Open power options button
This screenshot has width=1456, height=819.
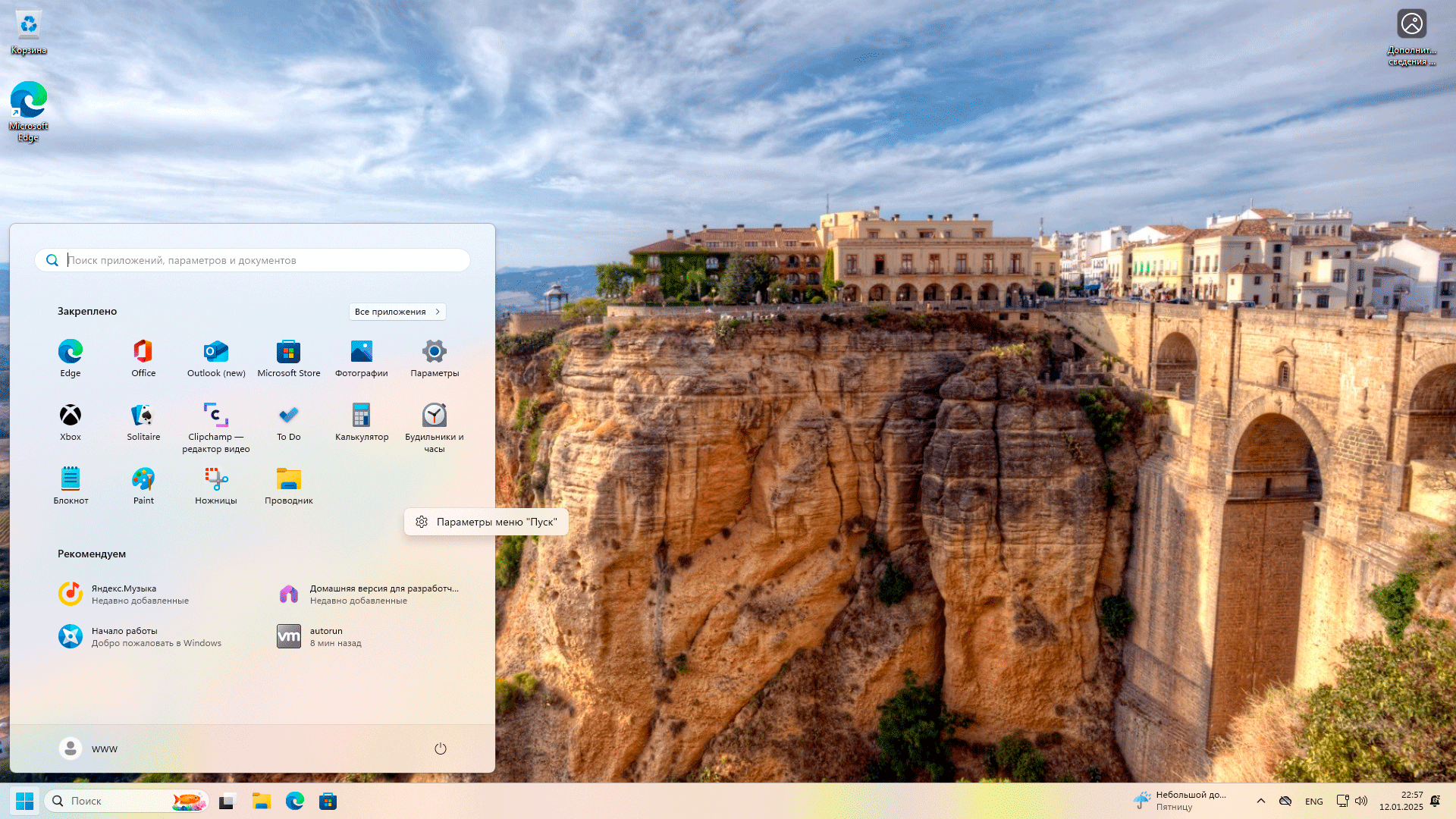pos(440,748)
